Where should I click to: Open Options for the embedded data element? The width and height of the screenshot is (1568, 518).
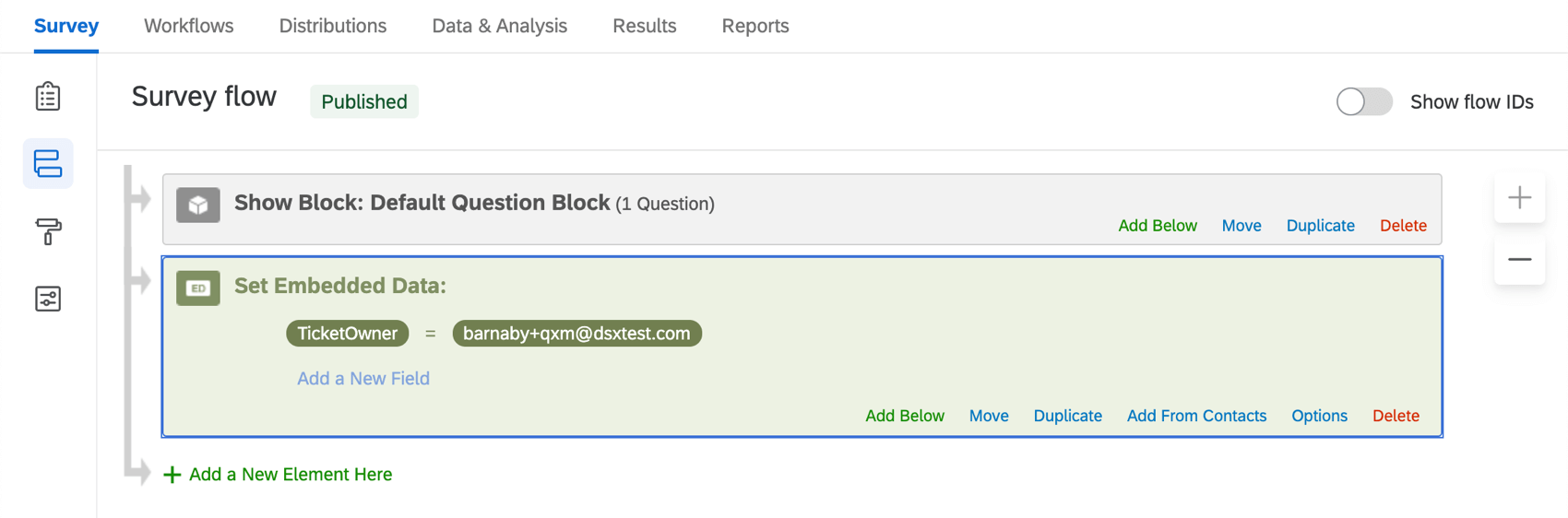[x=1319, y=416]
